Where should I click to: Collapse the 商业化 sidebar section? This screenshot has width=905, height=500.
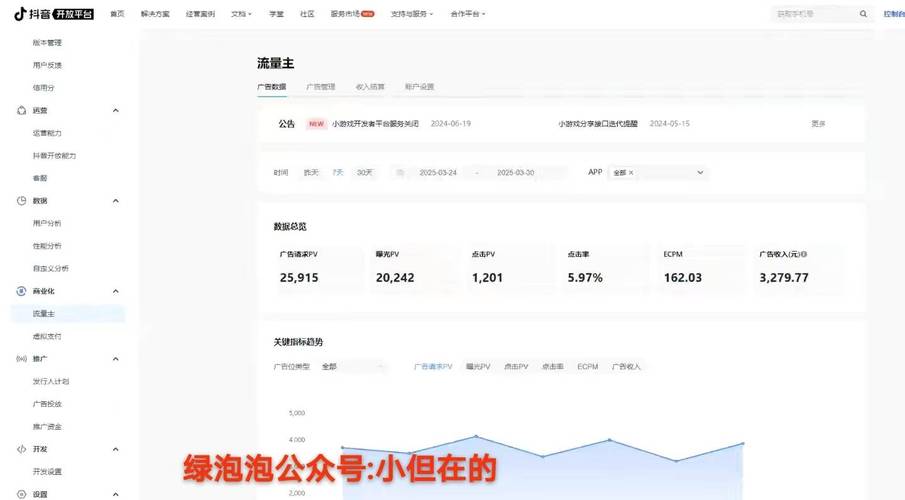point(115,291)
